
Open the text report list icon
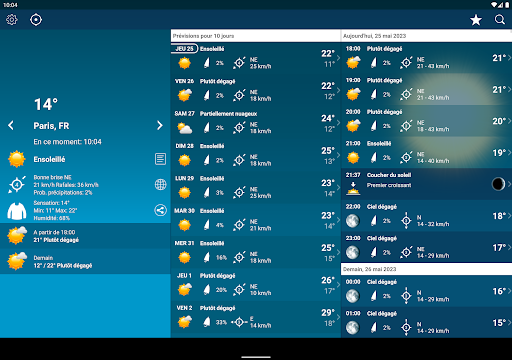(x=160, y=159)
